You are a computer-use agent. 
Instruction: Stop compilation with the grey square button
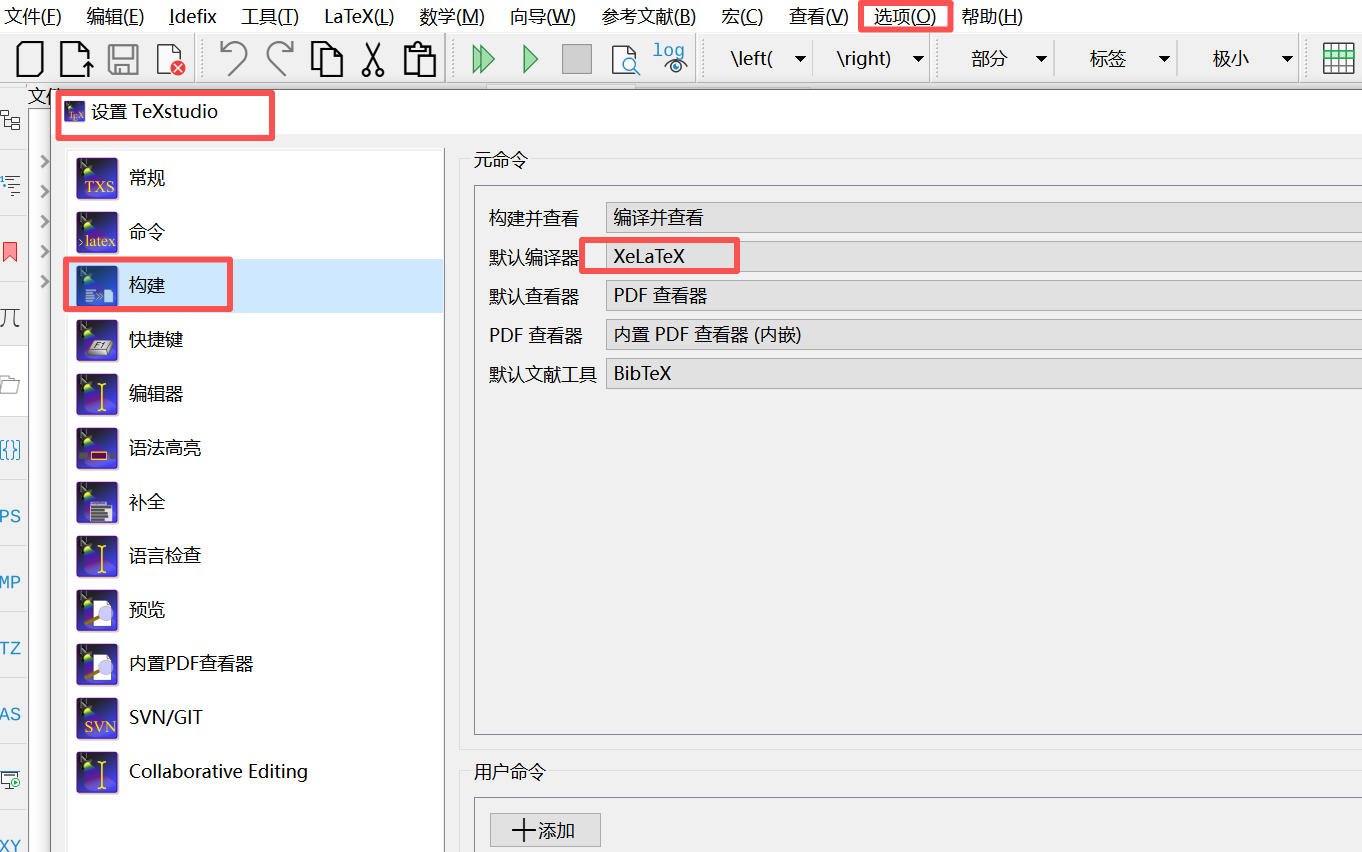pyautogui.click(x=577, y=59)
